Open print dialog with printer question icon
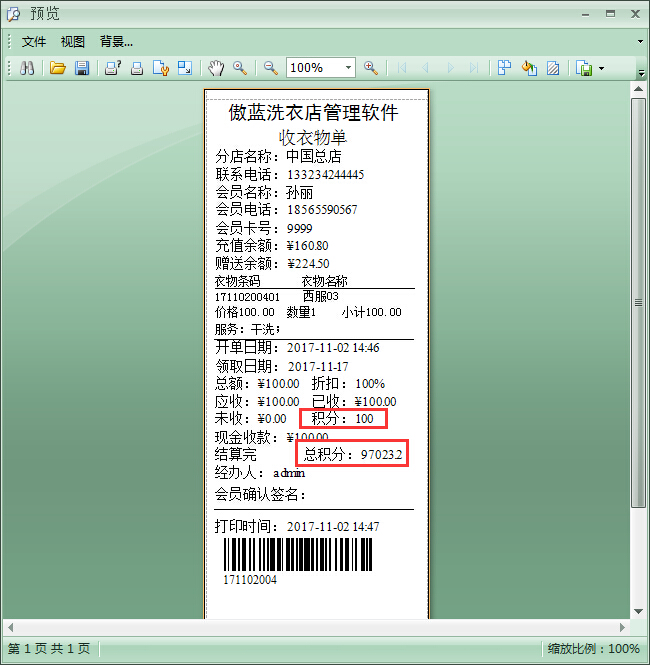Image resolution: width=650 pixels, height=665 pixels. pos(113,68)
